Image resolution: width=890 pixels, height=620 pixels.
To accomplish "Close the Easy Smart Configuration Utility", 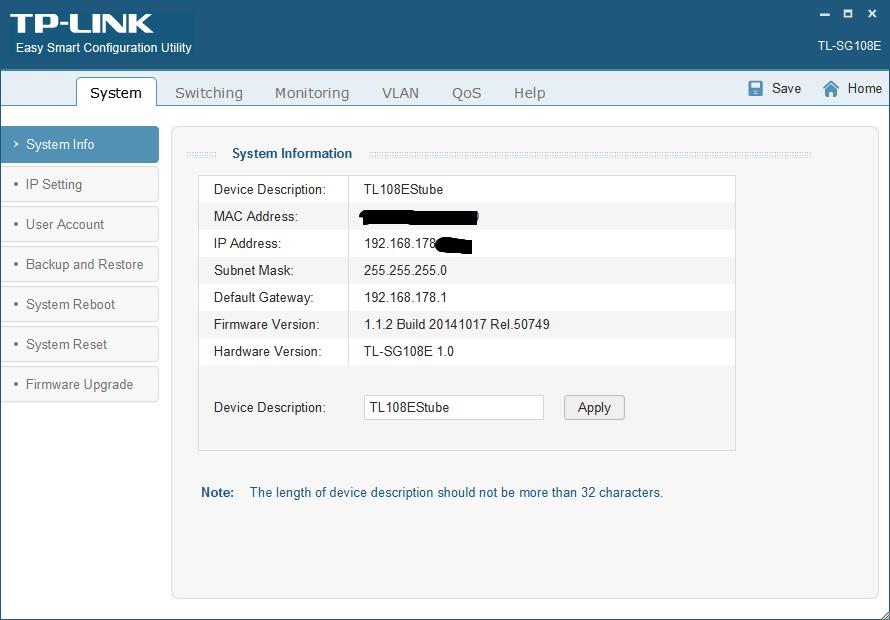I will click(x=872, y=14).
